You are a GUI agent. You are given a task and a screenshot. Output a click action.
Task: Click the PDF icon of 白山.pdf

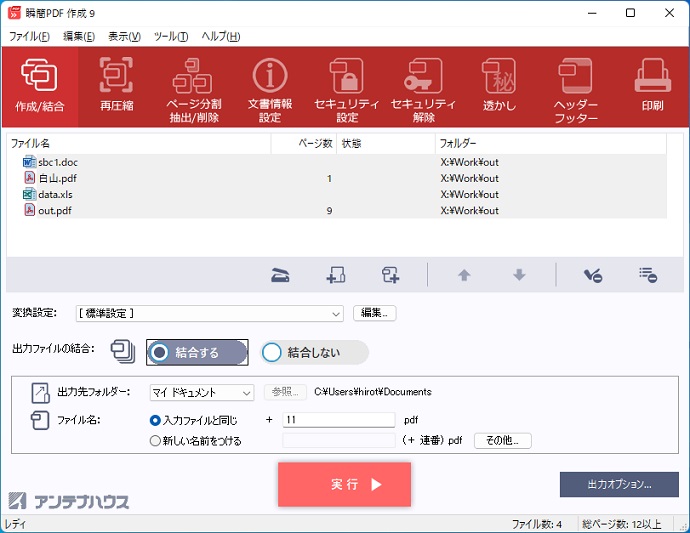pos(29,178)
